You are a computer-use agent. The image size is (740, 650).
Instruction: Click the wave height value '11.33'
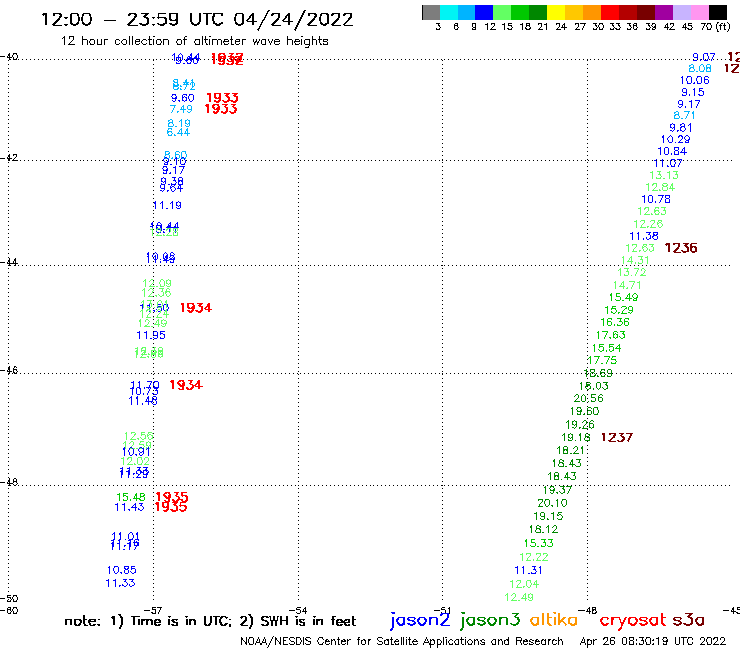click(x=120, y=583)
